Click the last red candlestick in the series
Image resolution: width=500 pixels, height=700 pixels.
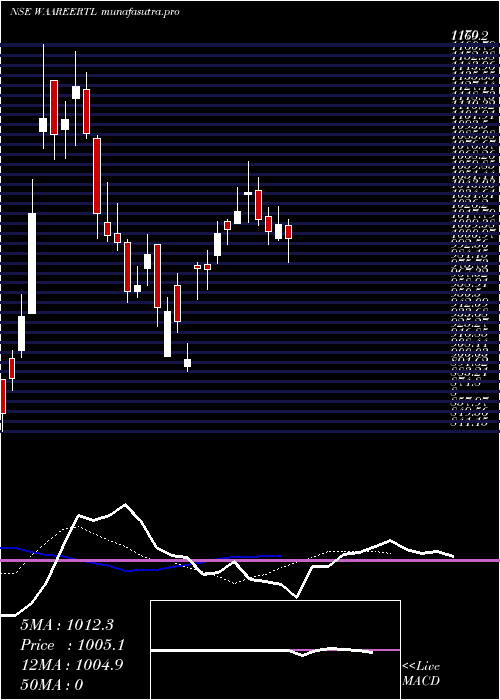point(288,232)
